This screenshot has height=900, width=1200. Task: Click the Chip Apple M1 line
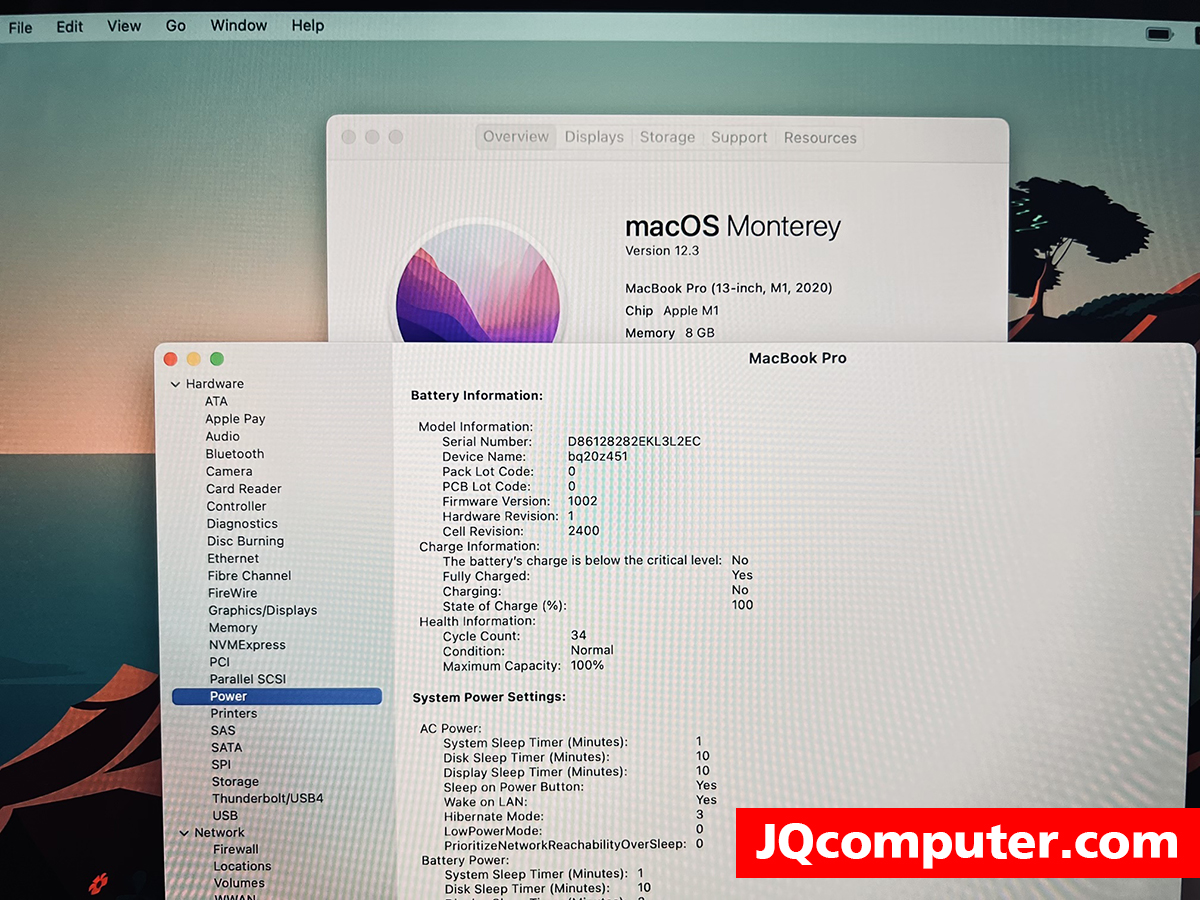[x=672, y=311]
